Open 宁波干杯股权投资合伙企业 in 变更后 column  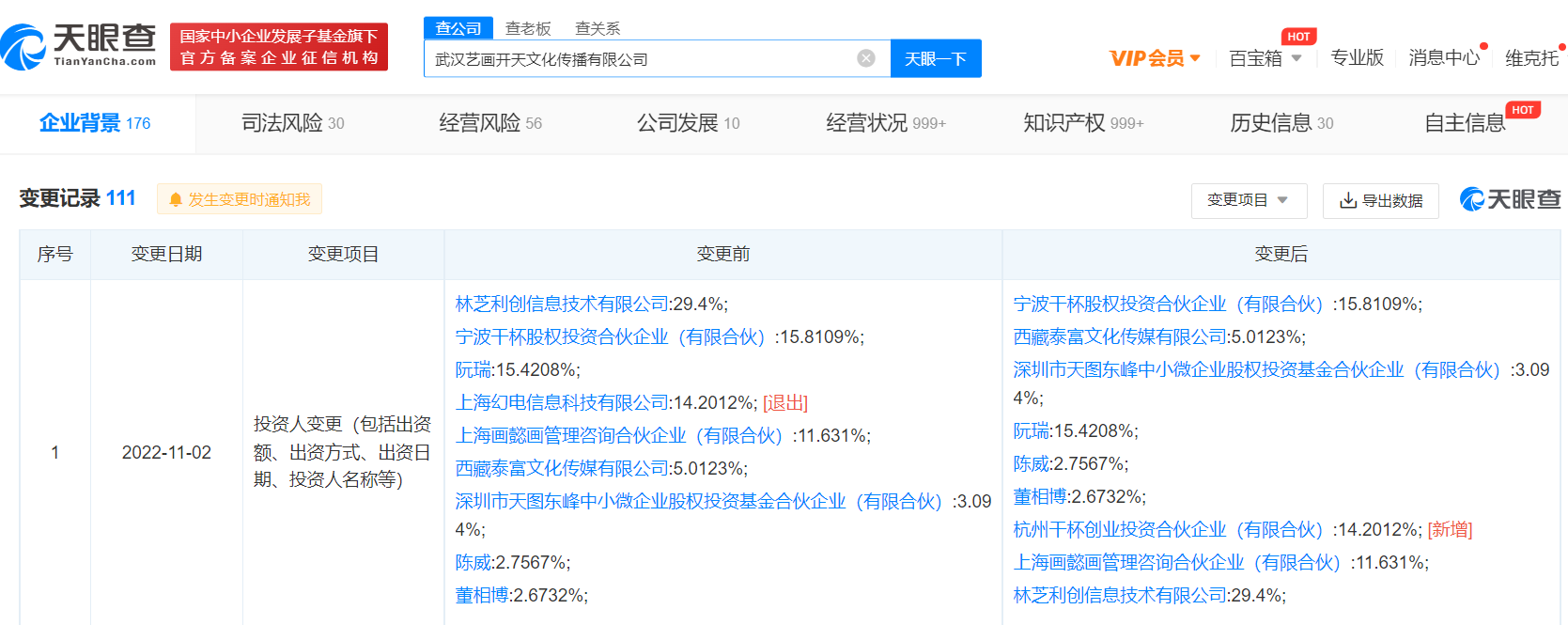click(1169, 304)
